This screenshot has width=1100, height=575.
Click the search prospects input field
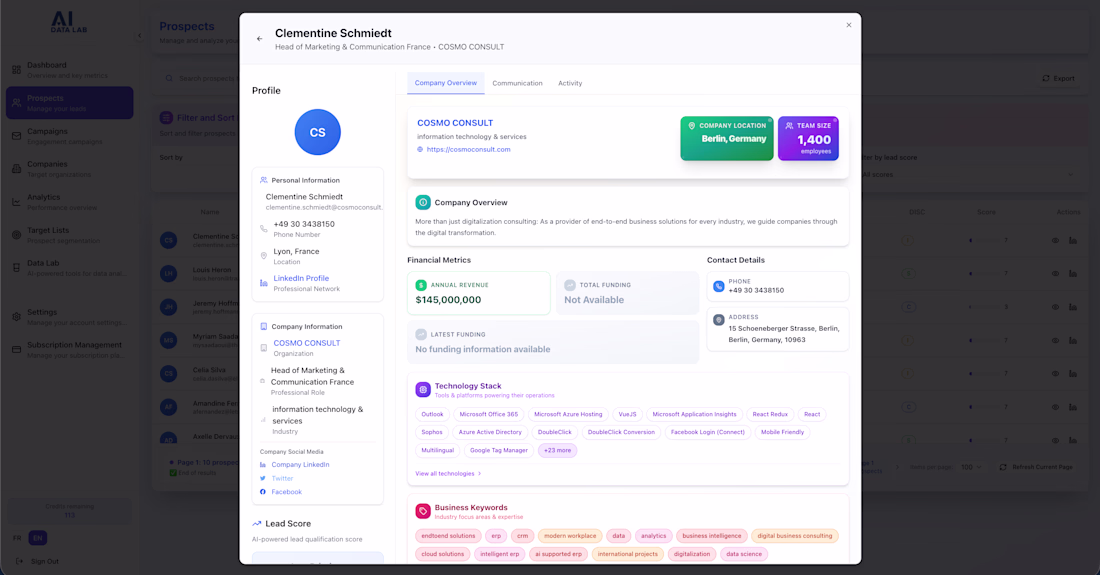pyautogui.click(x=200, y=79)
